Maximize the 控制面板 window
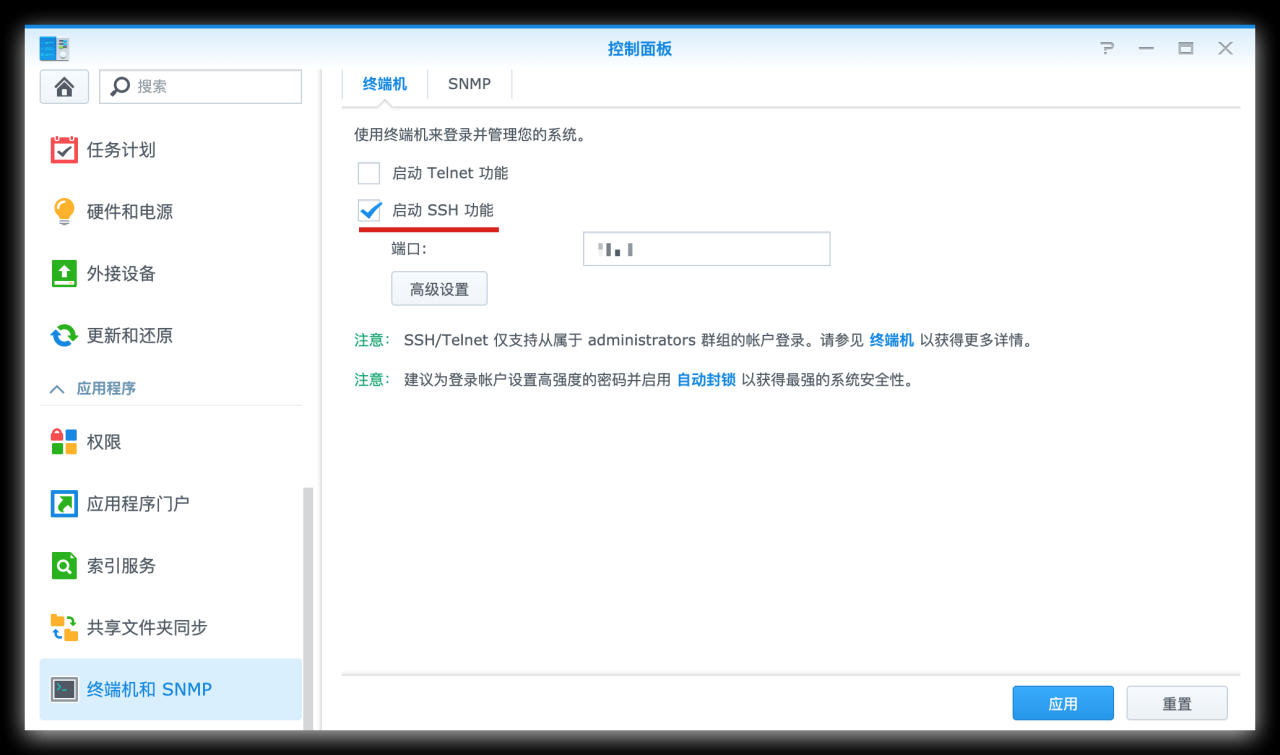Image resolution: width=1280 pixels, height=755 pixels. point(1186,48)
